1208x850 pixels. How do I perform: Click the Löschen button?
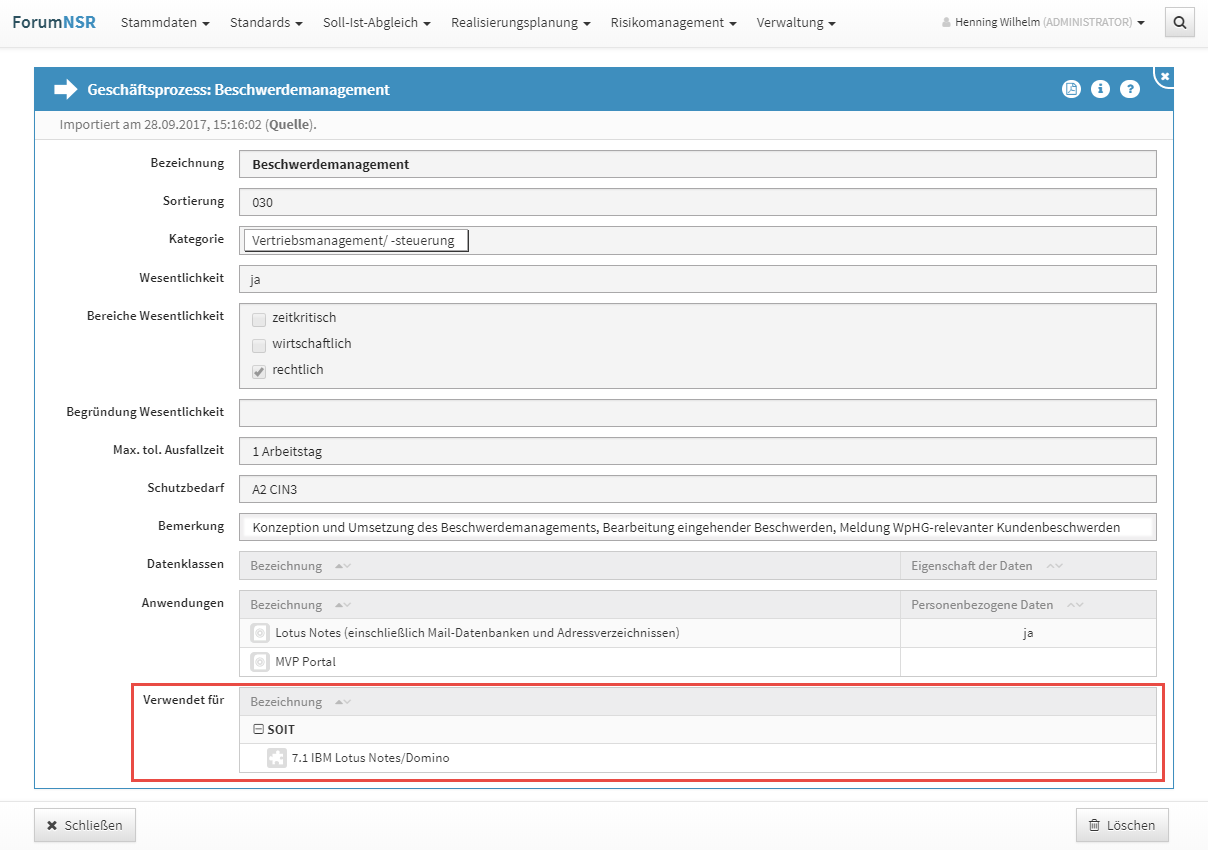click(1121, 825)
